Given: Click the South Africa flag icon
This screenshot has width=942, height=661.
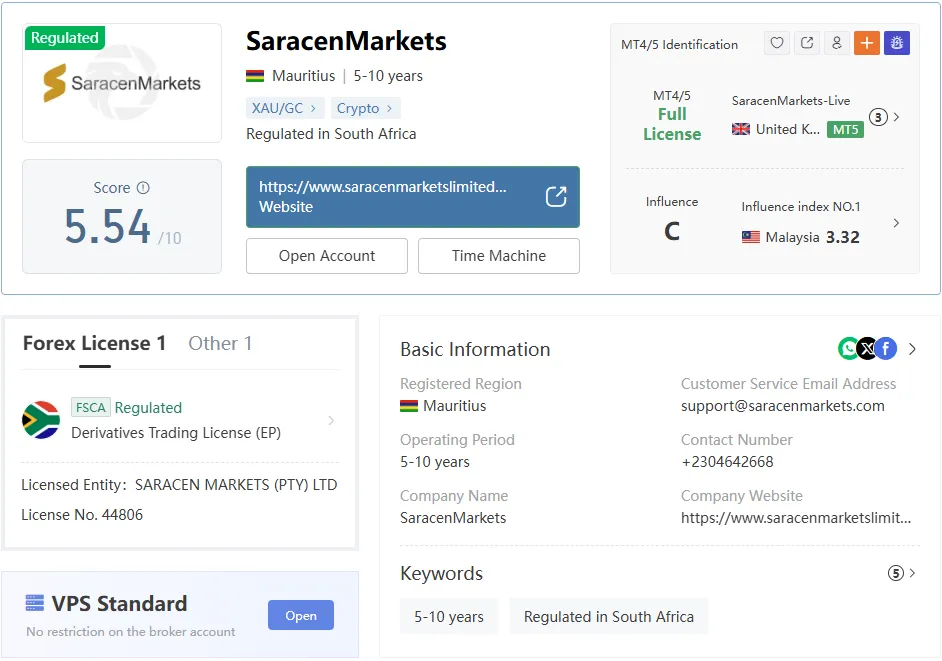Looking at the screenshot, I should (41, 420).
